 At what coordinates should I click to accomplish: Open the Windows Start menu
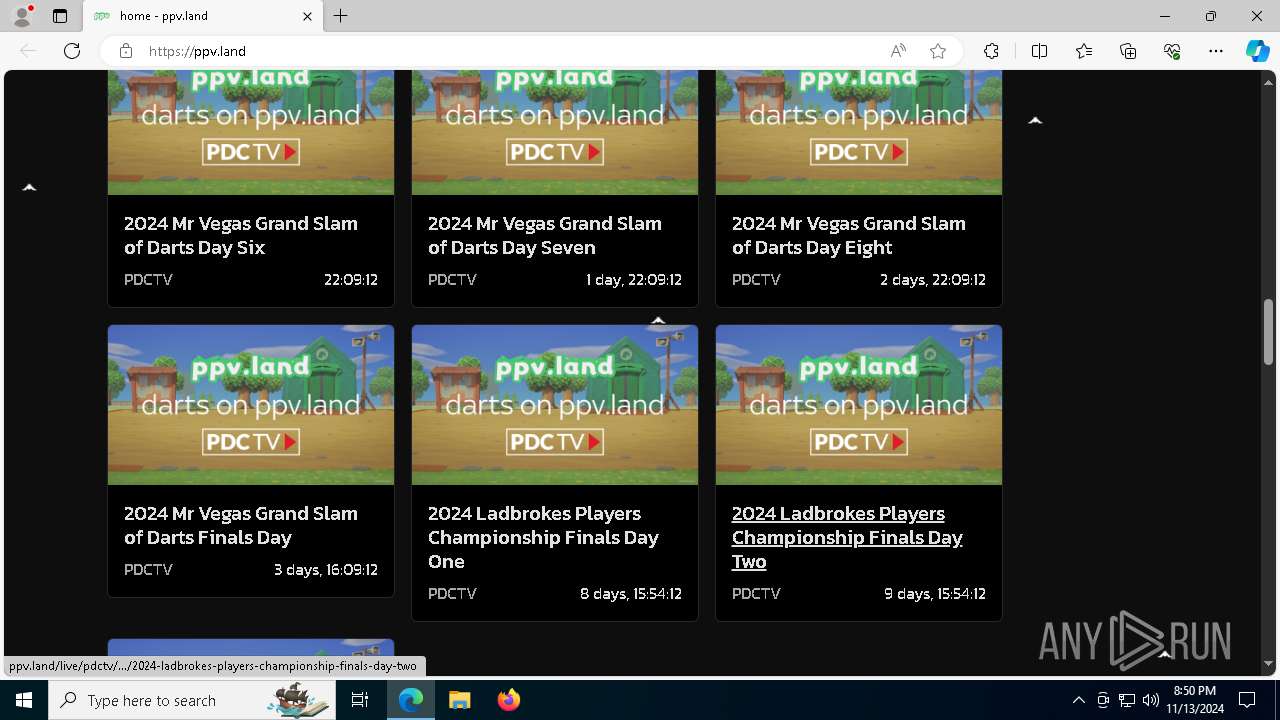pos(24,700)
